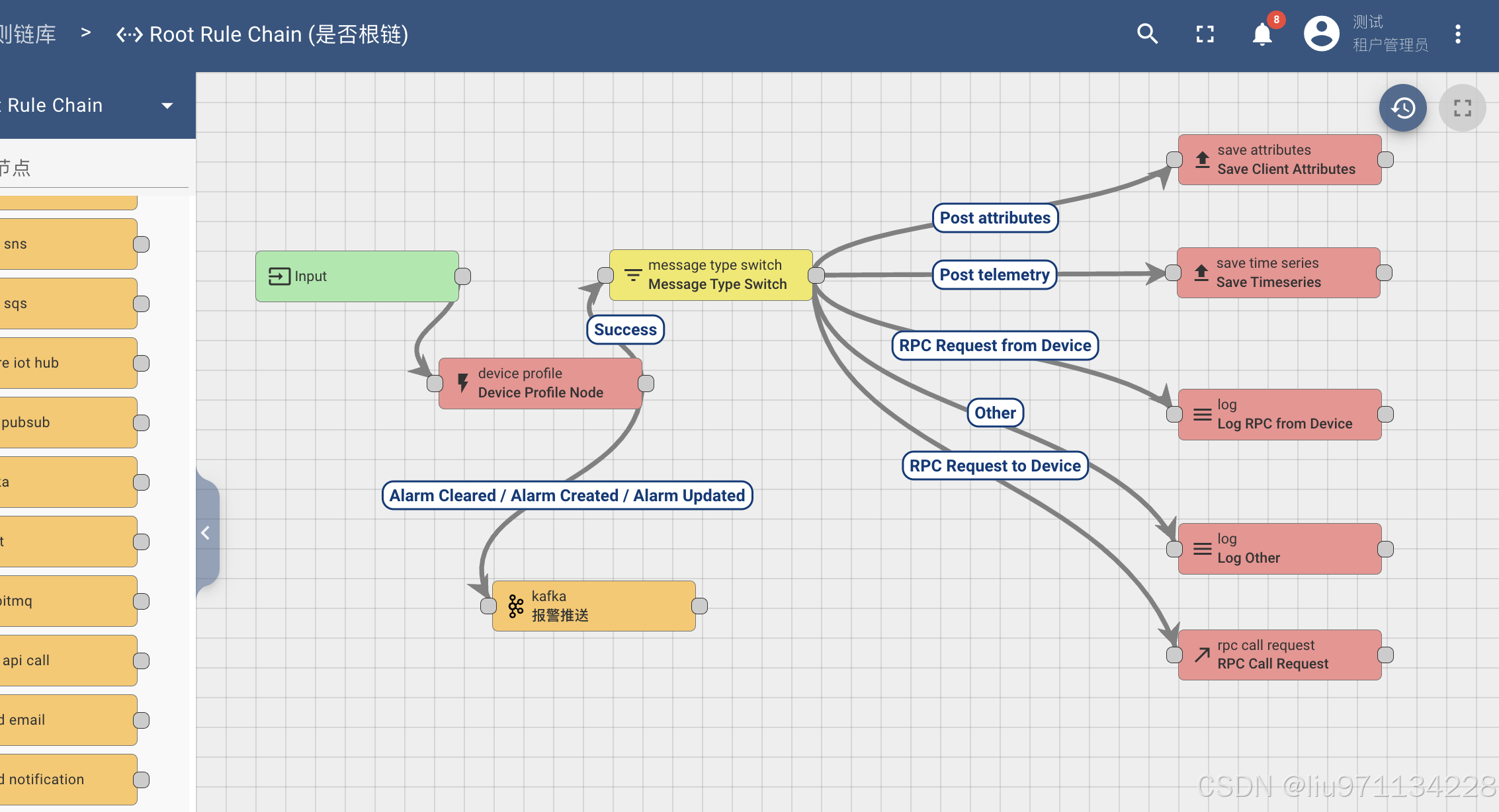The height and width of the screenshot is (812, 1499).
Task: Select the api call node in library
Action: pos(66,660)
